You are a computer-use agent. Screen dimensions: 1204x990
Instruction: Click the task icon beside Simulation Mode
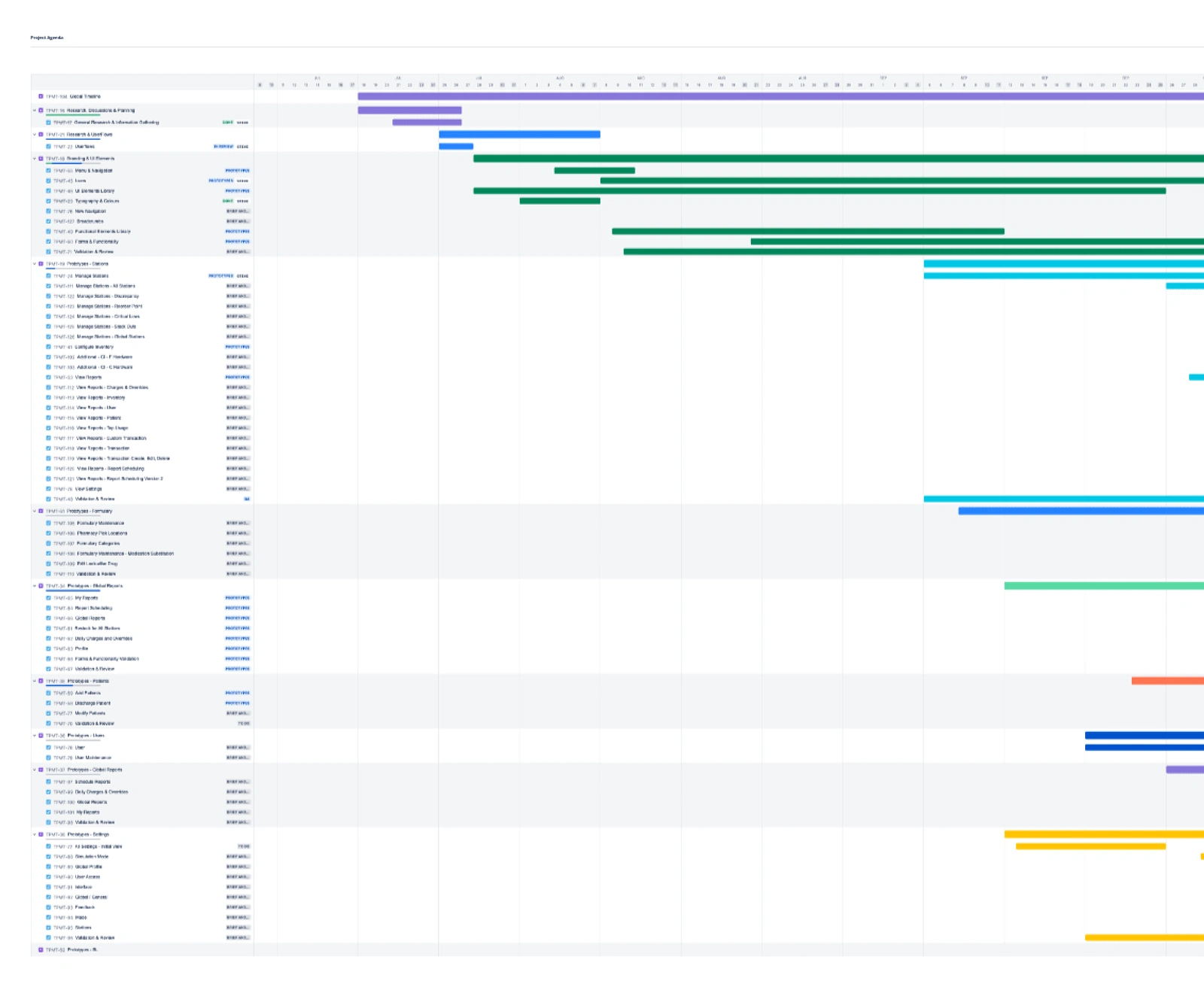tap(48, 857)
